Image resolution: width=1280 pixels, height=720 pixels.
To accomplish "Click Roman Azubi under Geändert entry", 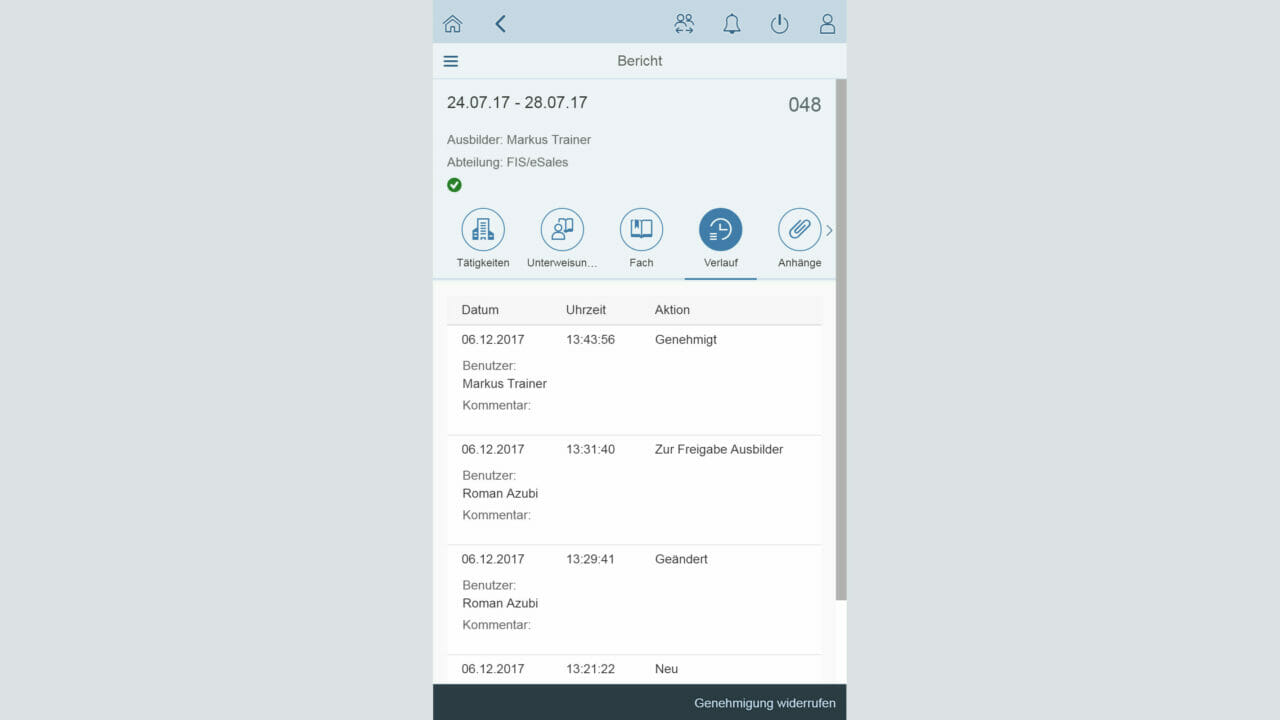I will tap(500, 603).
